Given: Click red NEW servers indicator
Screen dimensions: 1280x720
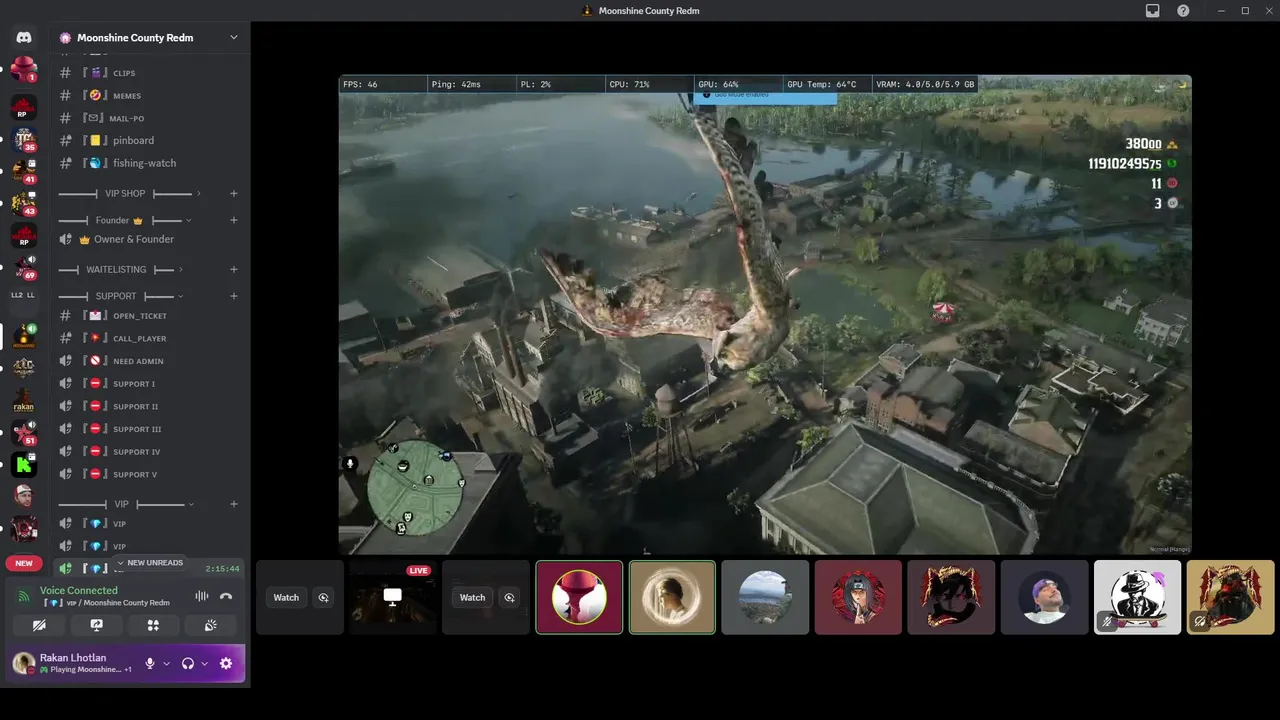Looking at the screenshot, I should (24, 563).
